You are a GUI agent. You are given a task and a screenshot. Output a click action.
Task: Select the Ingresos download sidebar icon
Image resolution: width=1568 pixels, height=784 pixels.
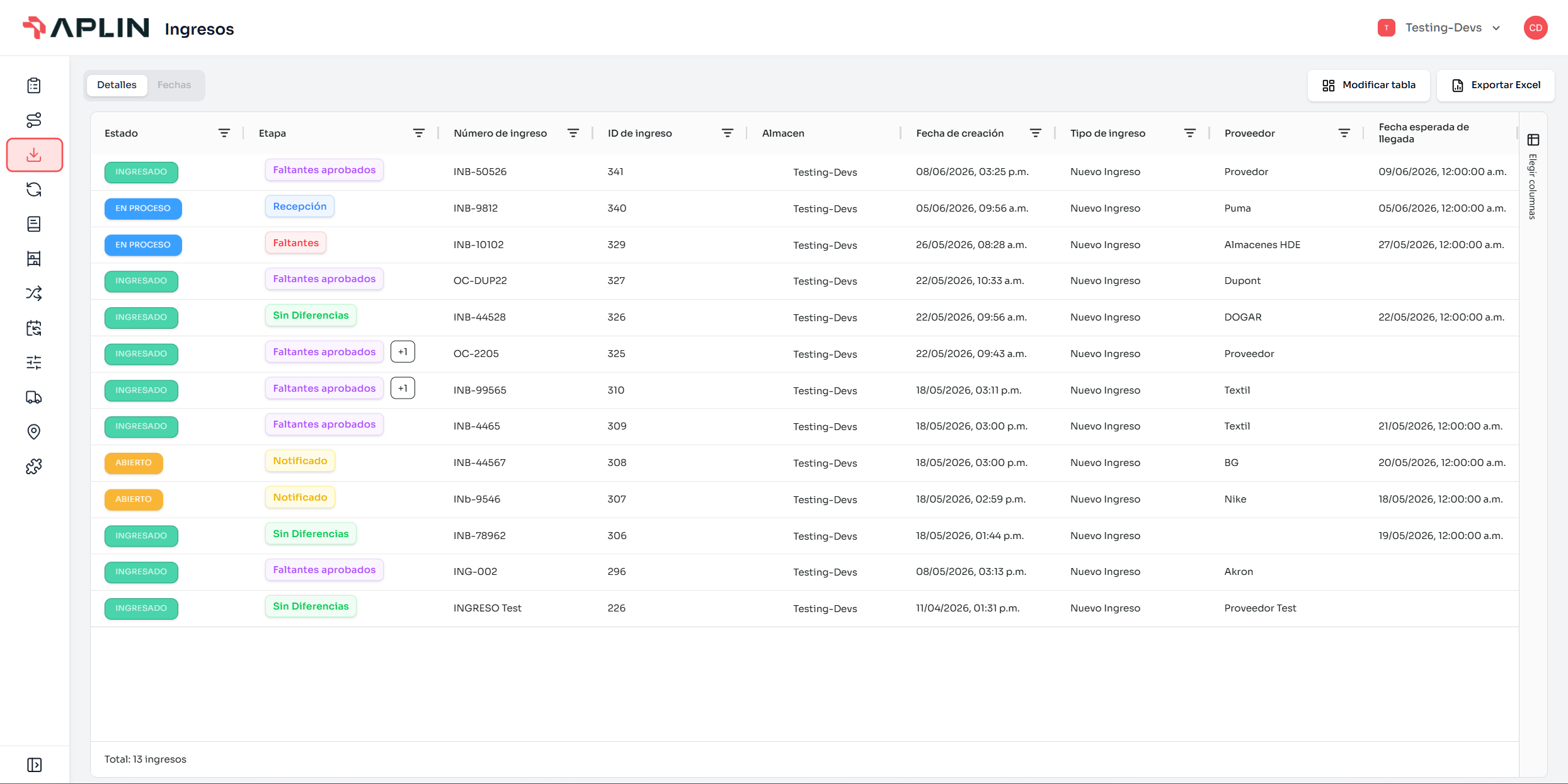[x=34, y=155]
